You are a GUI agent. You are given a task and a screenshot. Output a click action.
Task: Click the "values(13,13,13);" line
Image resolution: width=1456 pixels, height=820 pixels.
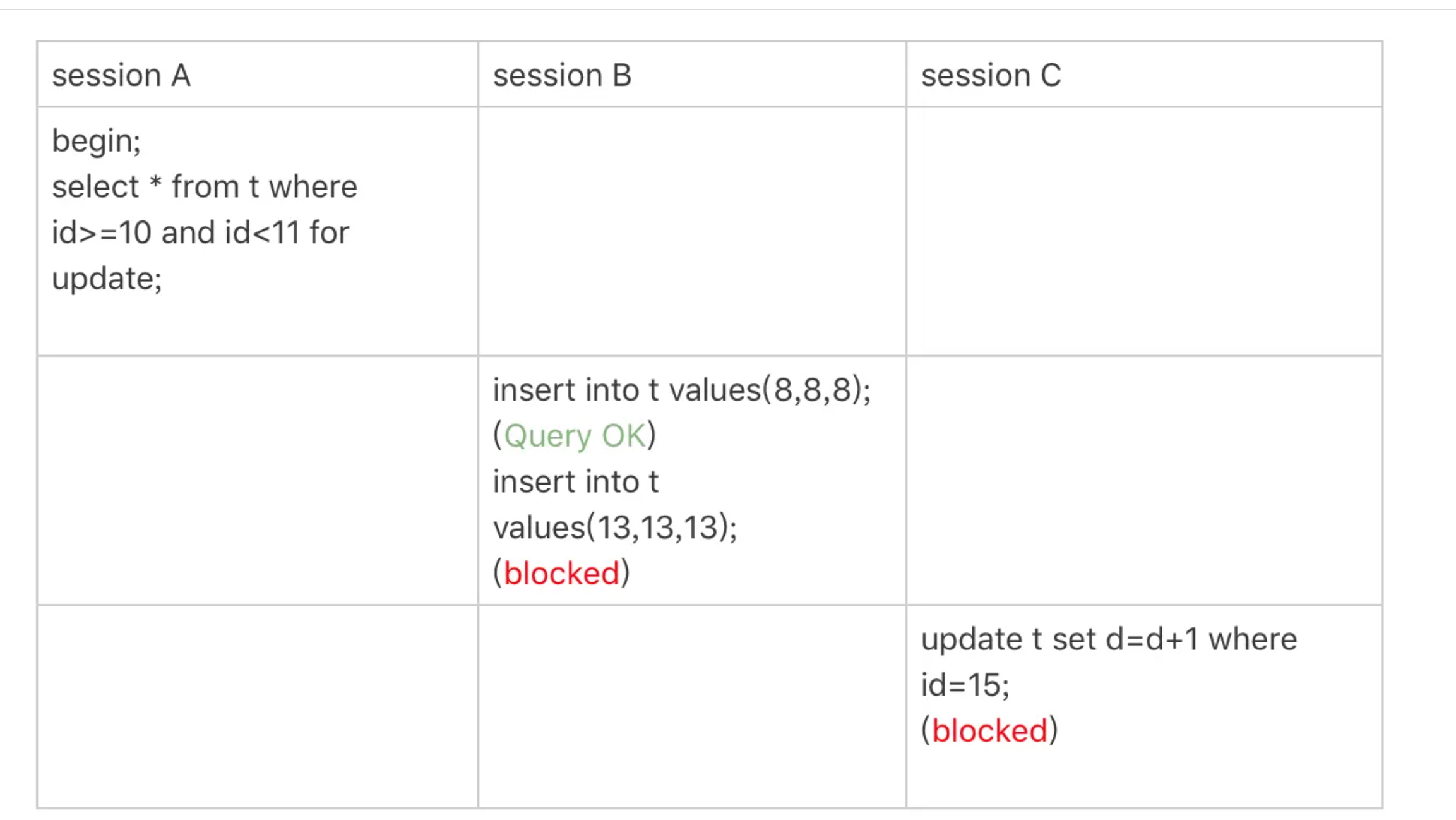coord(614,528)
